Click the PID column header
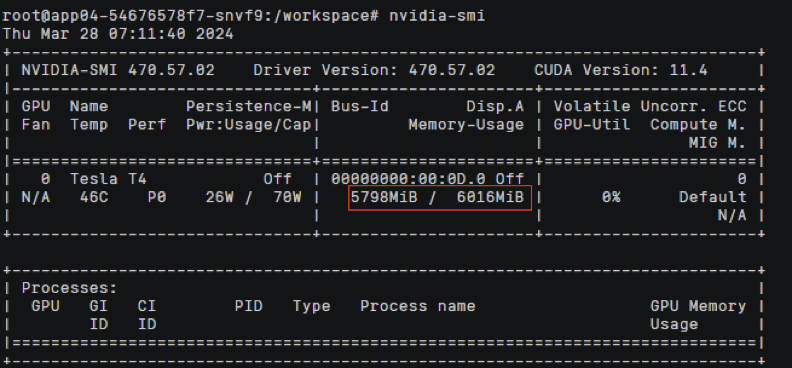Viewport: 792px width, 368px height. pyautogui.click(x=249, y=306)
